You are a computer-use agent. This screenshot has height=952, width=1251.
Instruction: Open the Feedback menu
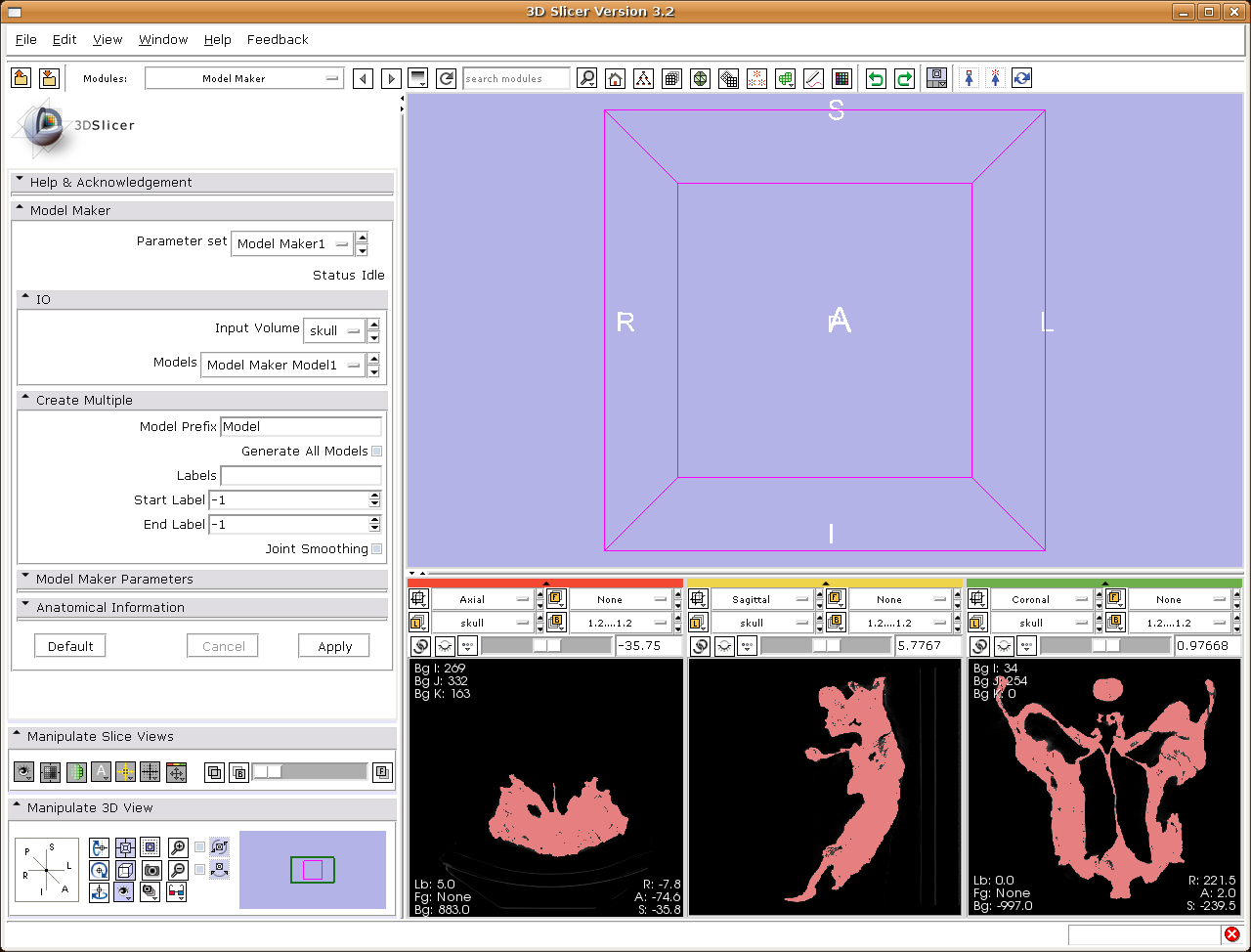pos(278,40)
